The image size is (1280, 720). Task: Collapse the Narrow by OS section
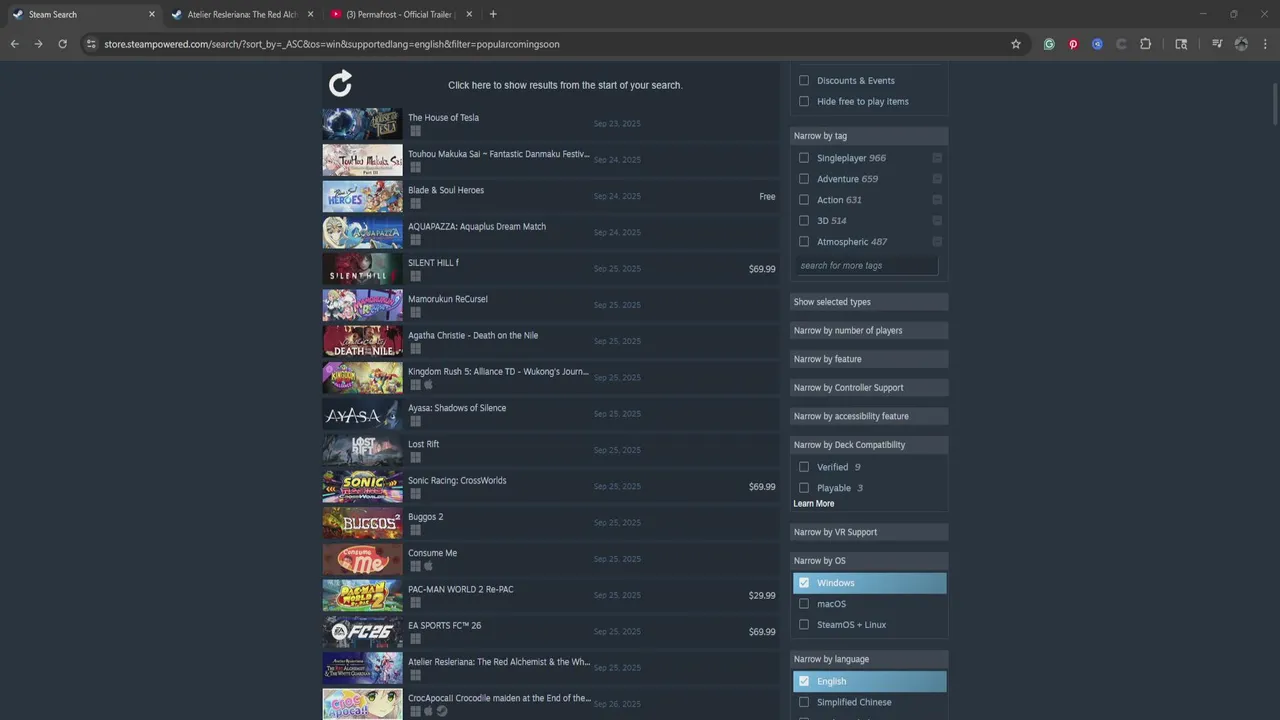click(x=869, y=561)
